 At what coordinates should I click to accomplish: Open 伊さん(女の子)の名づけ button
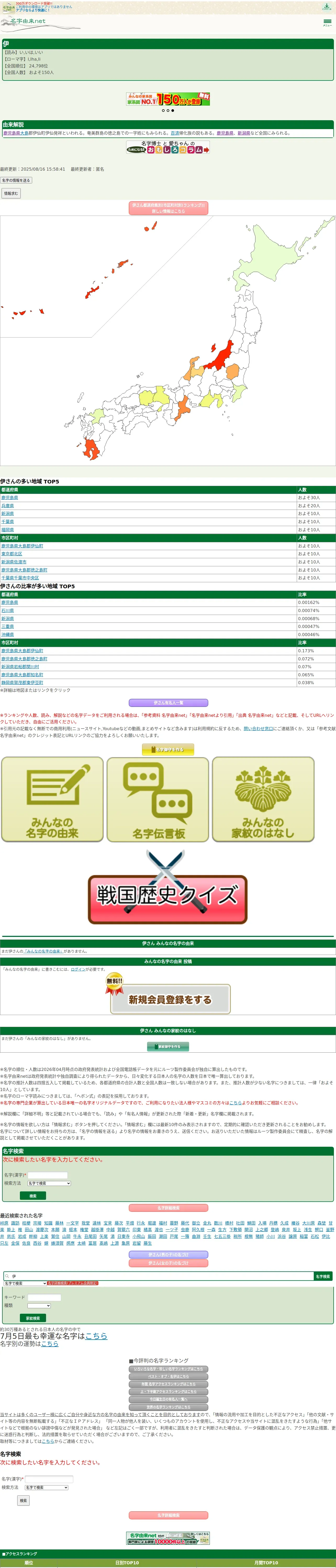point(168,1263)
